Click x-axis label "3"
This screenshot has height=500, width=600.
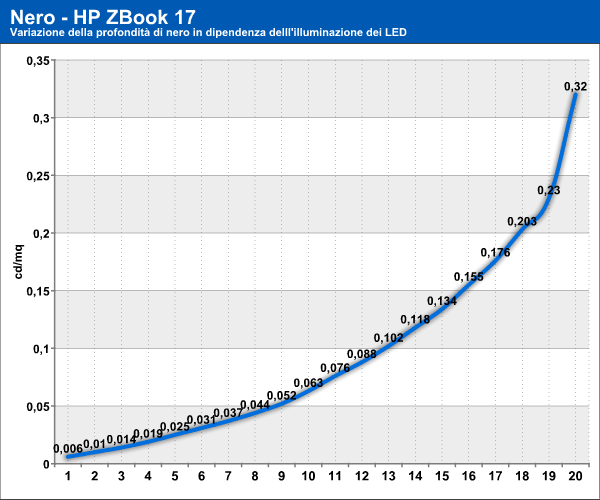pos(121,476)
